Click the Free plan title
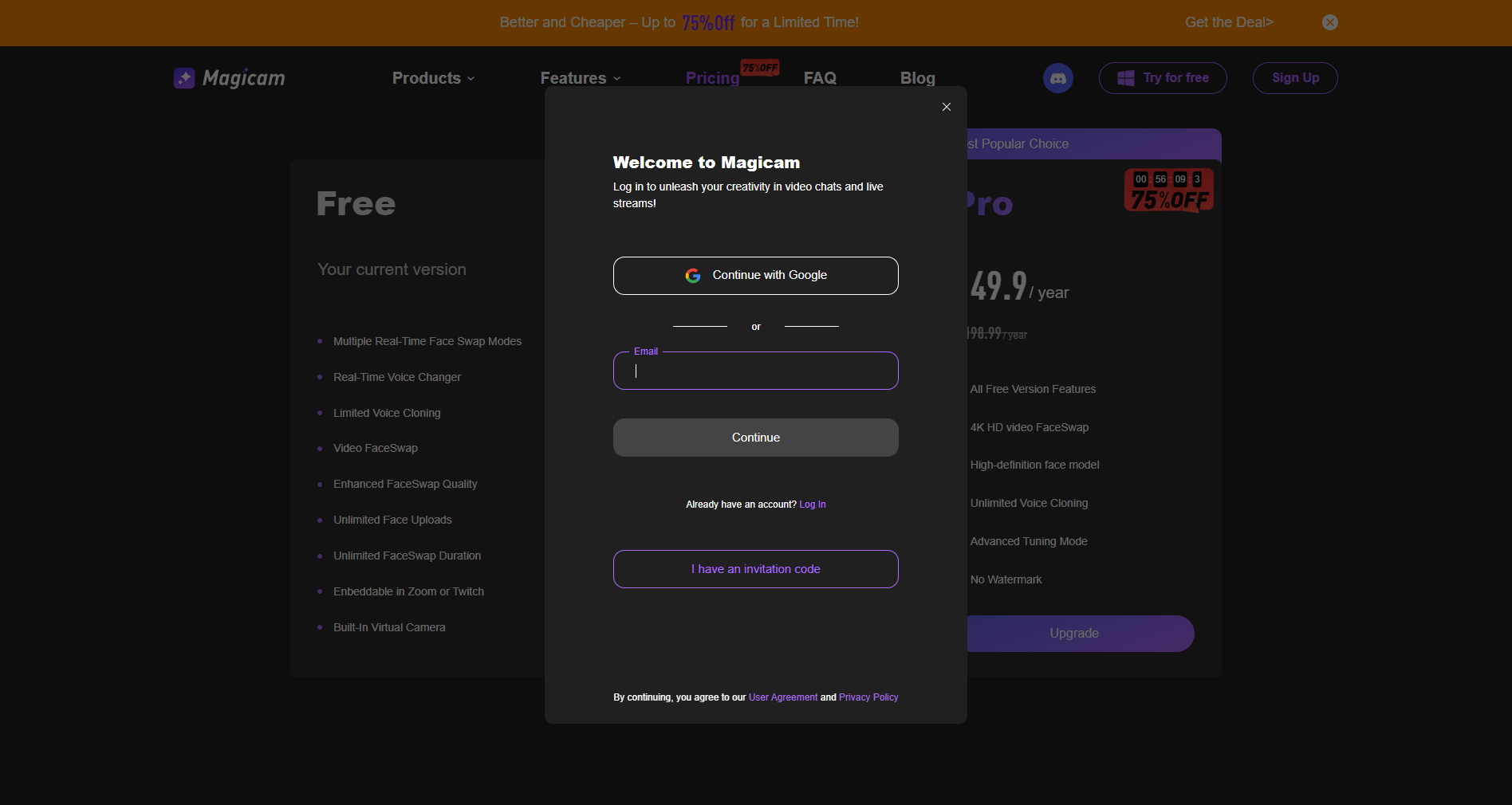Viewport: 1512px width, 805px height. (x=356, y=204)
